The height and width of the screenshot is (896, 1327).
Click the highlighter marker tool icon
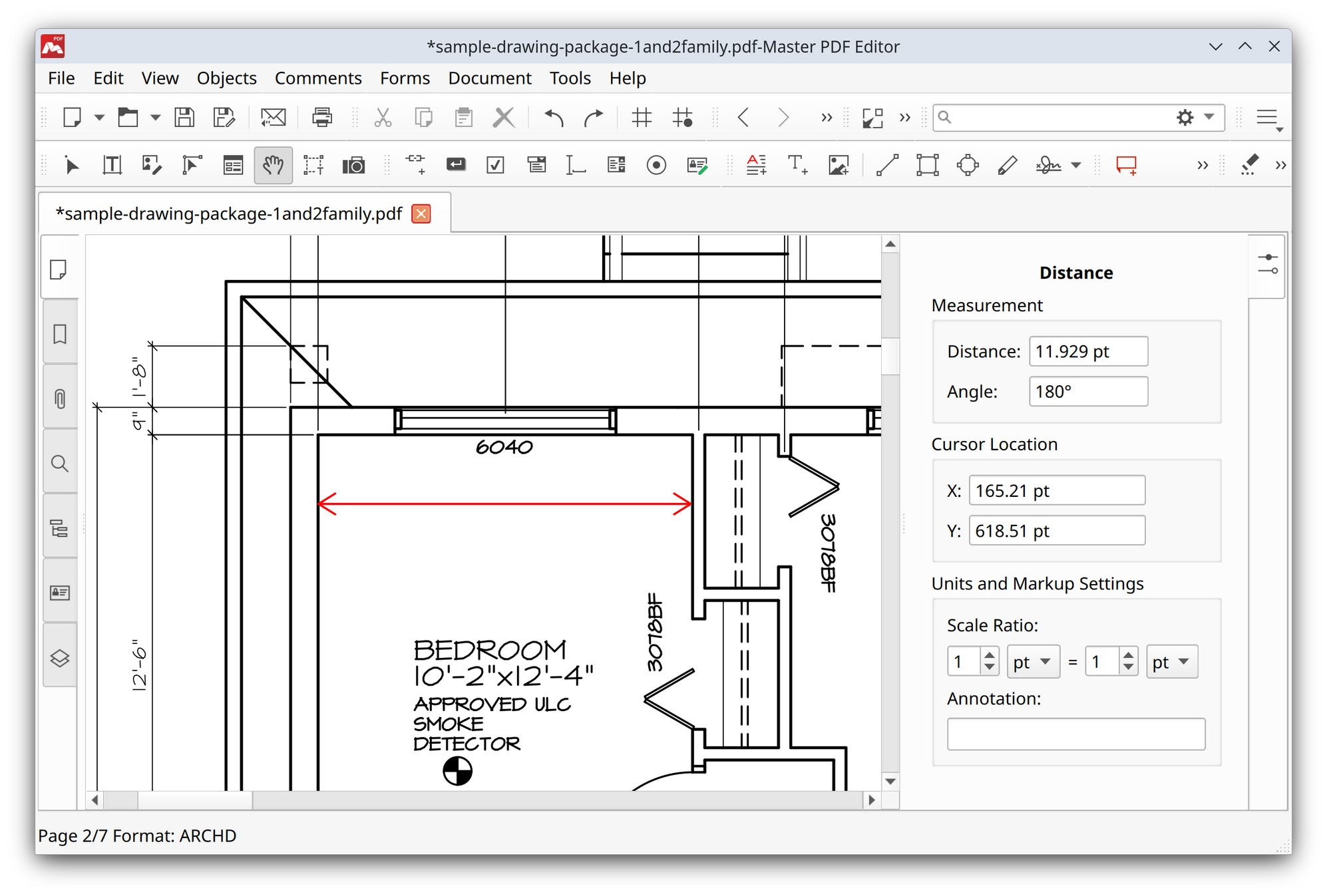coord(1250,165)
